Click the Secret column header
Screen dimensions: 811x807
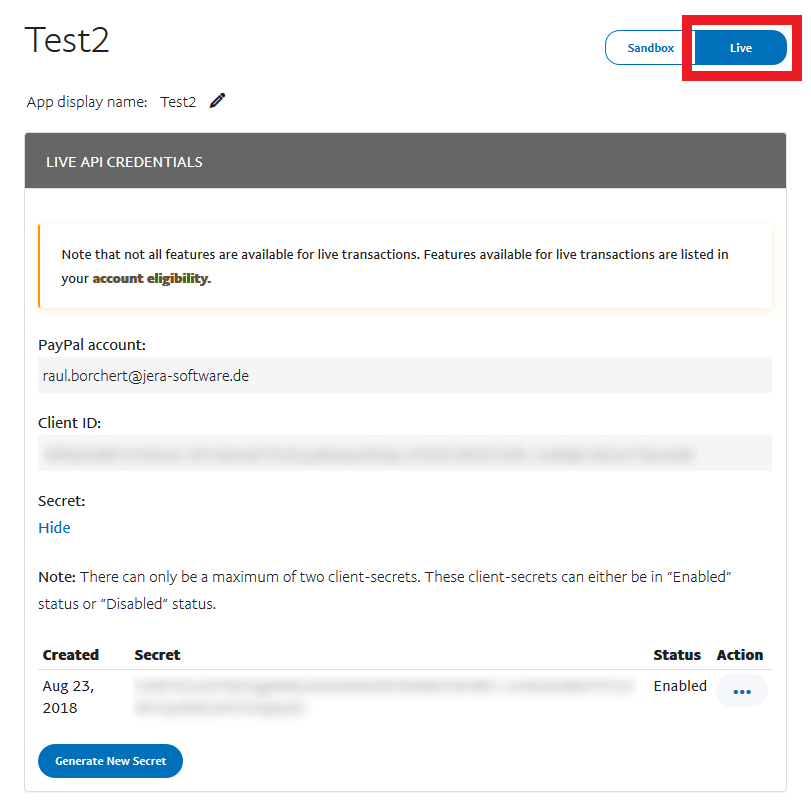pyautogui.click(x=157, y=655)
